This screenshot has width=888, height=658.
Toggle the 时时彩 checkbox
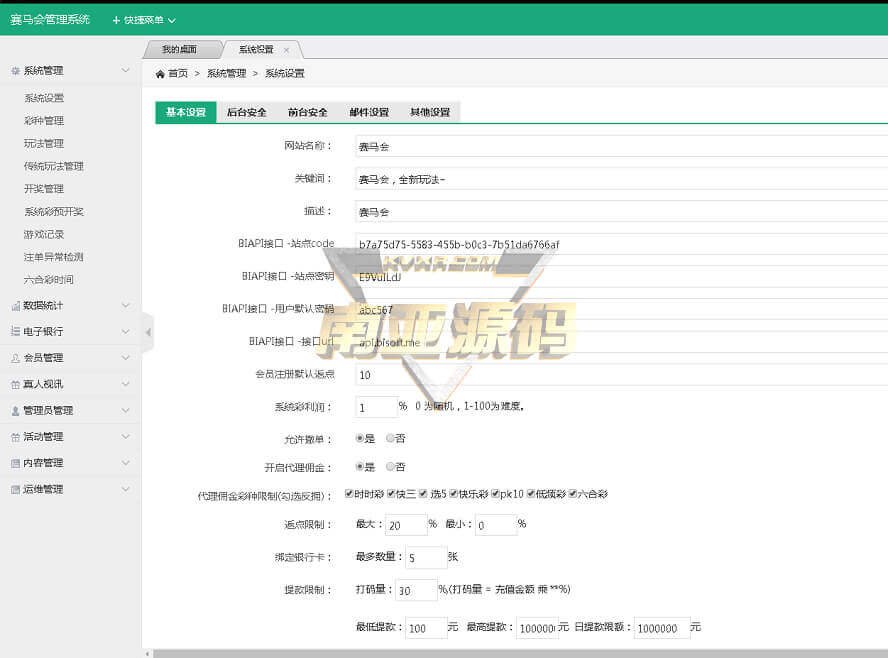348,494
